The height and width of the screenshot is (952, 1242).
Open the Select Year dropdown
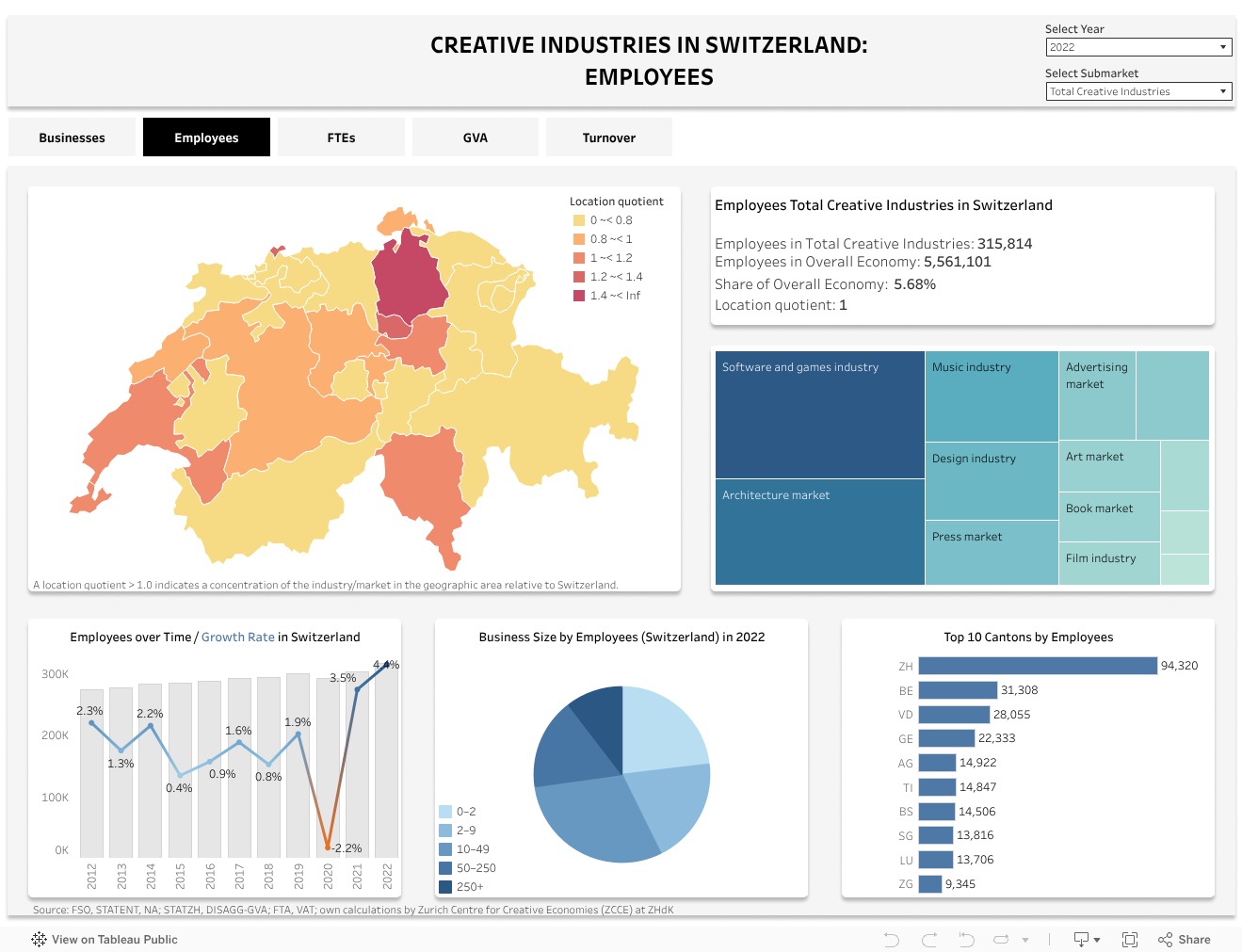click(1138, 47)
